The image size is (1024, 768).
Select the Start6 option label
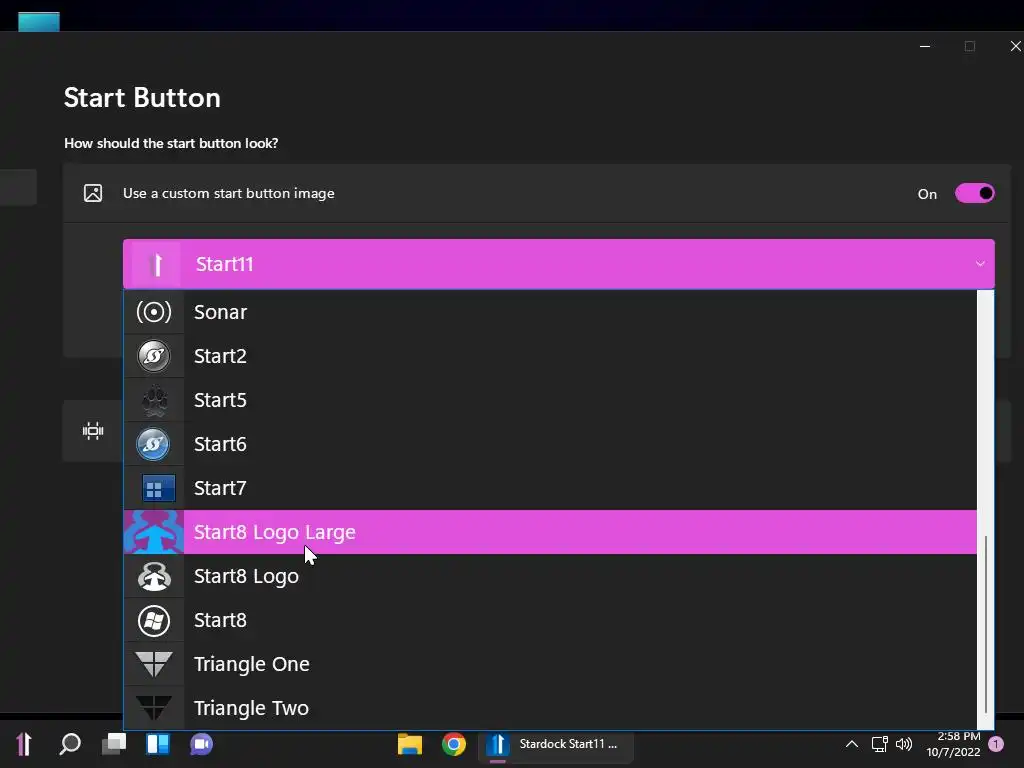tap(220, 444)
